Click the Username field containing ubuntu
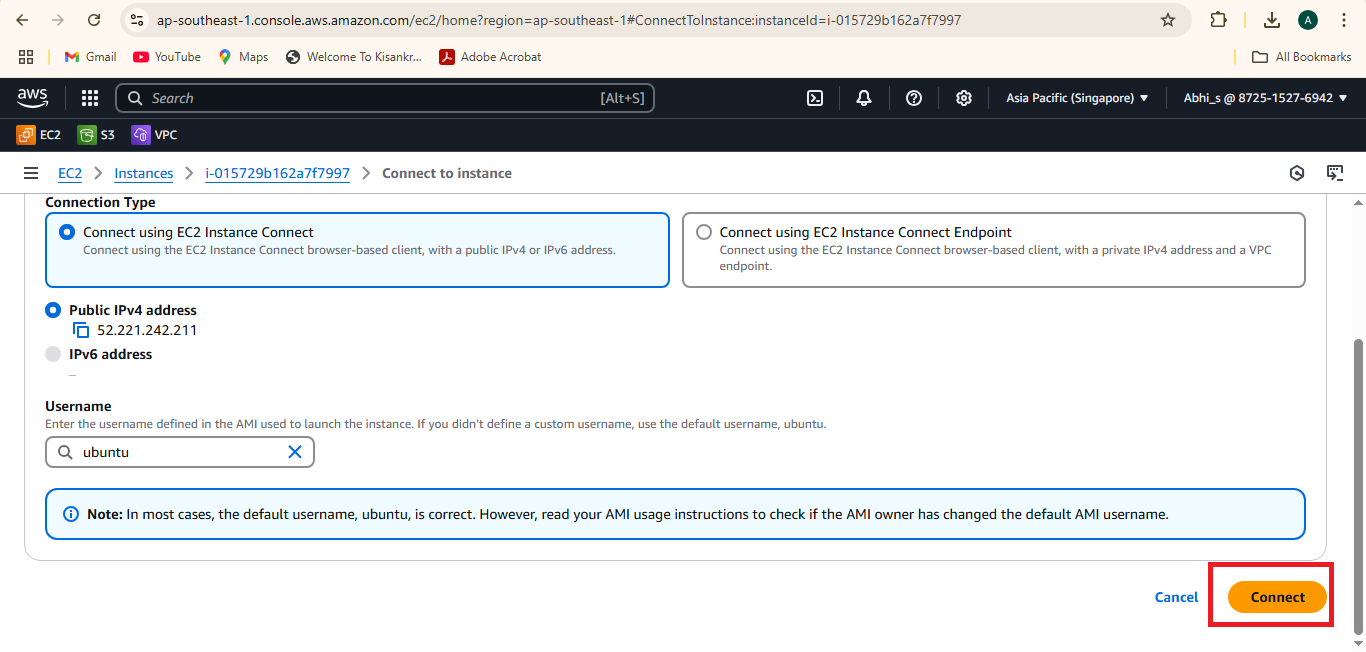Image resolution: width=1366 pixels, height=652 pixels. pos(180,452)
